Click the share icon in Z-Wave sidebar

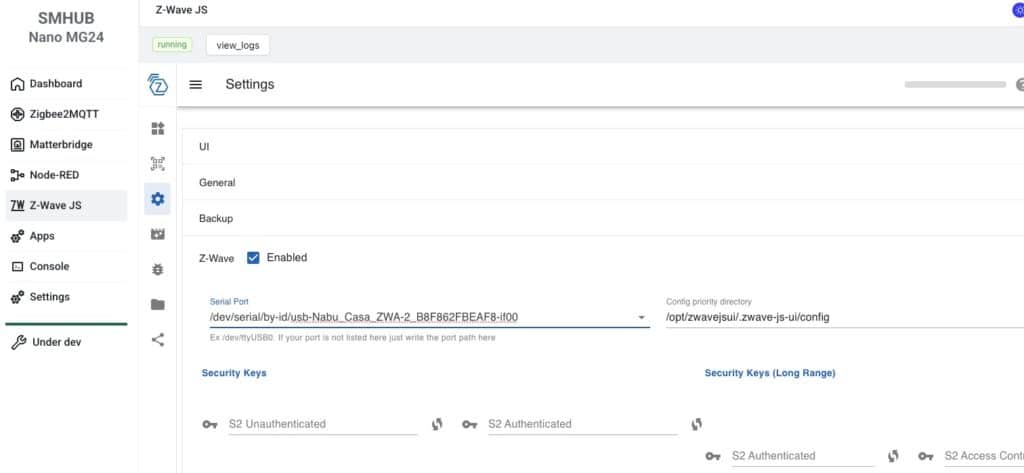(157, 339)
